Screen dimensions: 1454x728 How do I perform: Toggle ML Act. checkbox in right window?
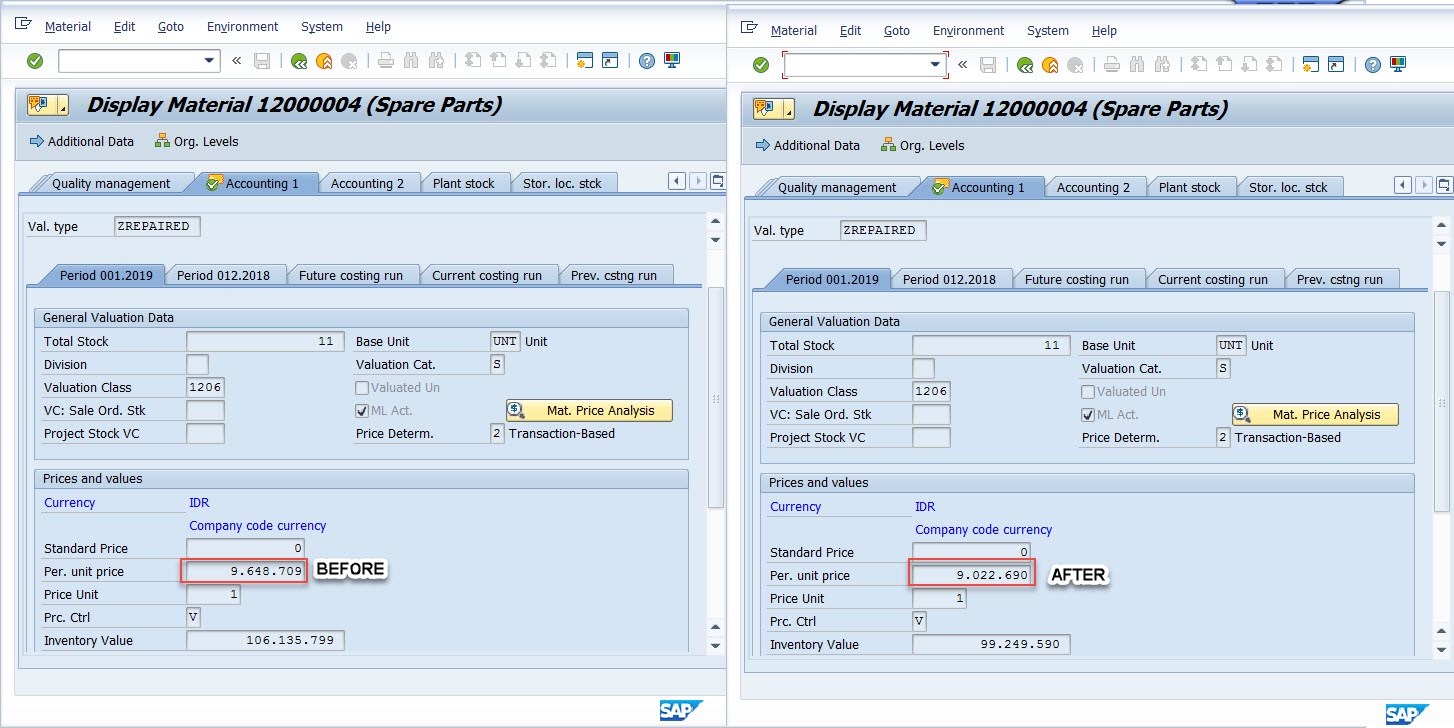click(x=1088, y=414)
